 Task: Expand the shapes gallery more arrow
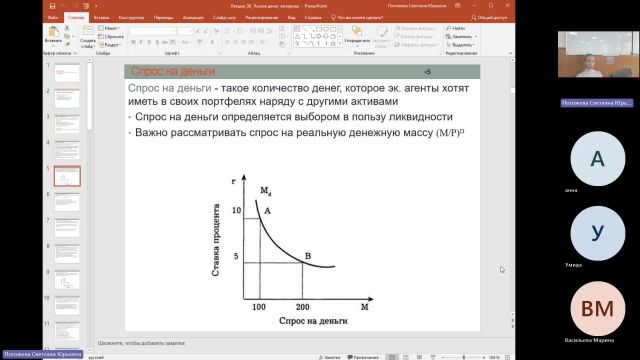point(340,44)
